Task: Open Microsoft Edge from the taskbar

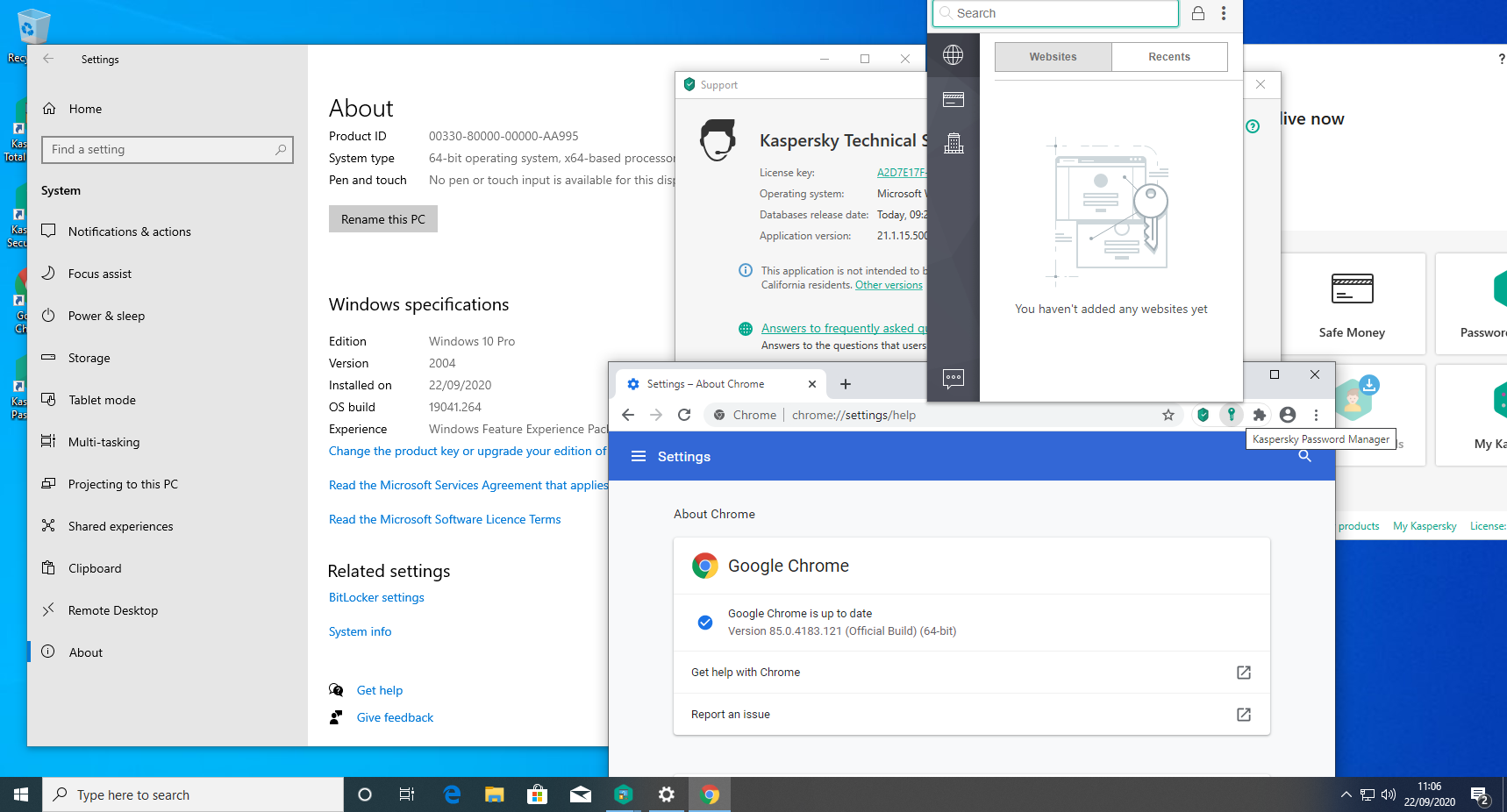Action: (452, 794)
